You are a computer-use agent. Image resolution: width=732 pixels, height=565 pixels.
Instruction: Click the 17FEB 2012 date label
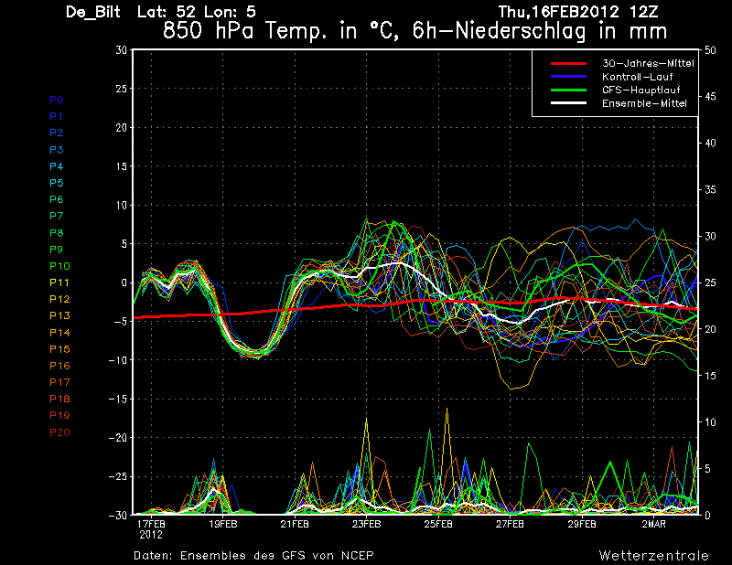coord(151,530)
